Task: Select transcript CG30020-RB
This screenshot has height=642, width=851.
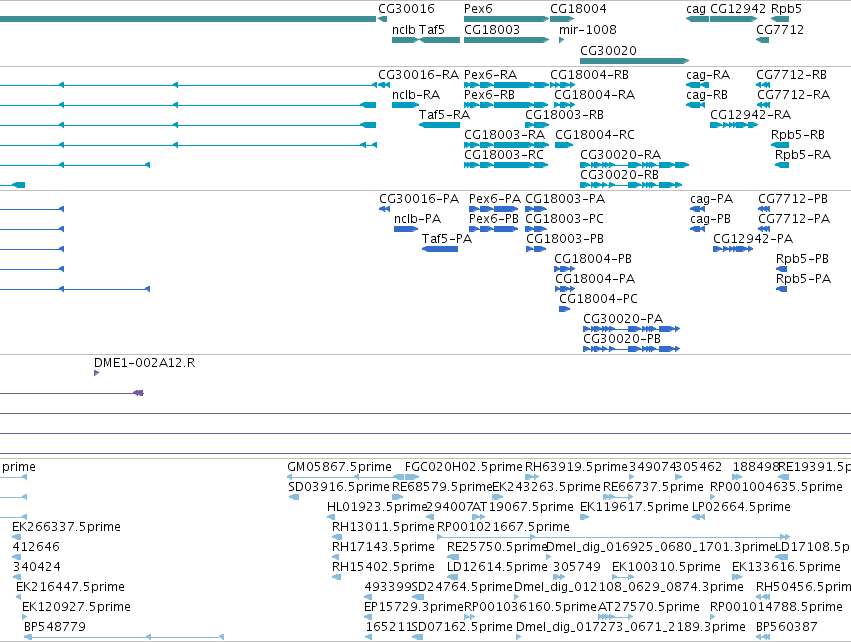Action: 631,185
